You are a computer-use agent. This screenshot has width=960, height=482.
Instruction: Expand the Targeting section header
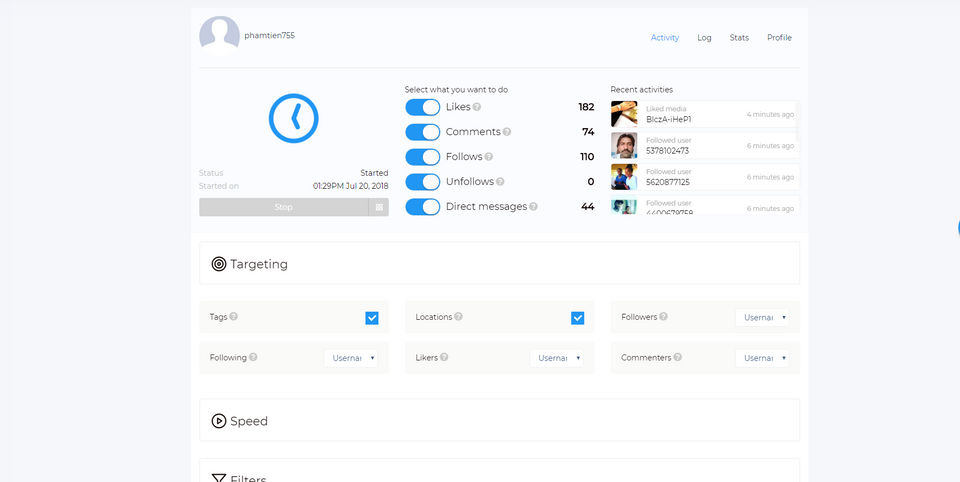pyautogui.click(x=499, y=263)
